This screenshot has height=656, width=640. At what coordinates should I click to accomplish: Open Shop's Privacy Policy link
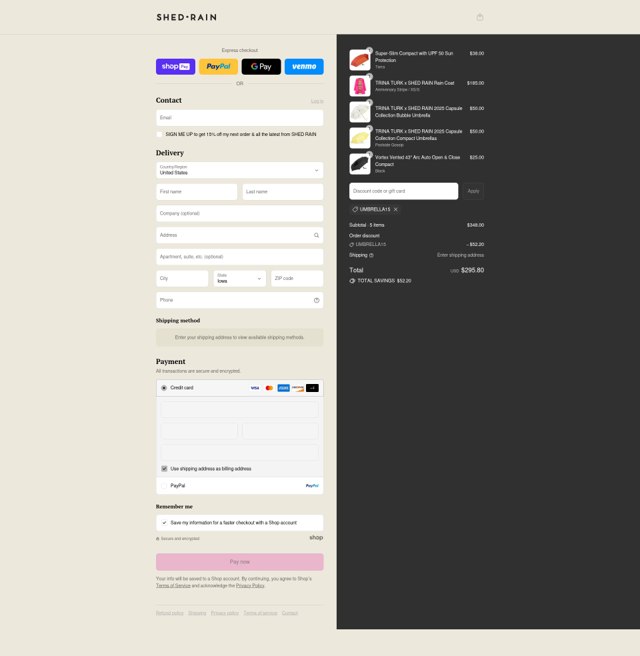250,585
